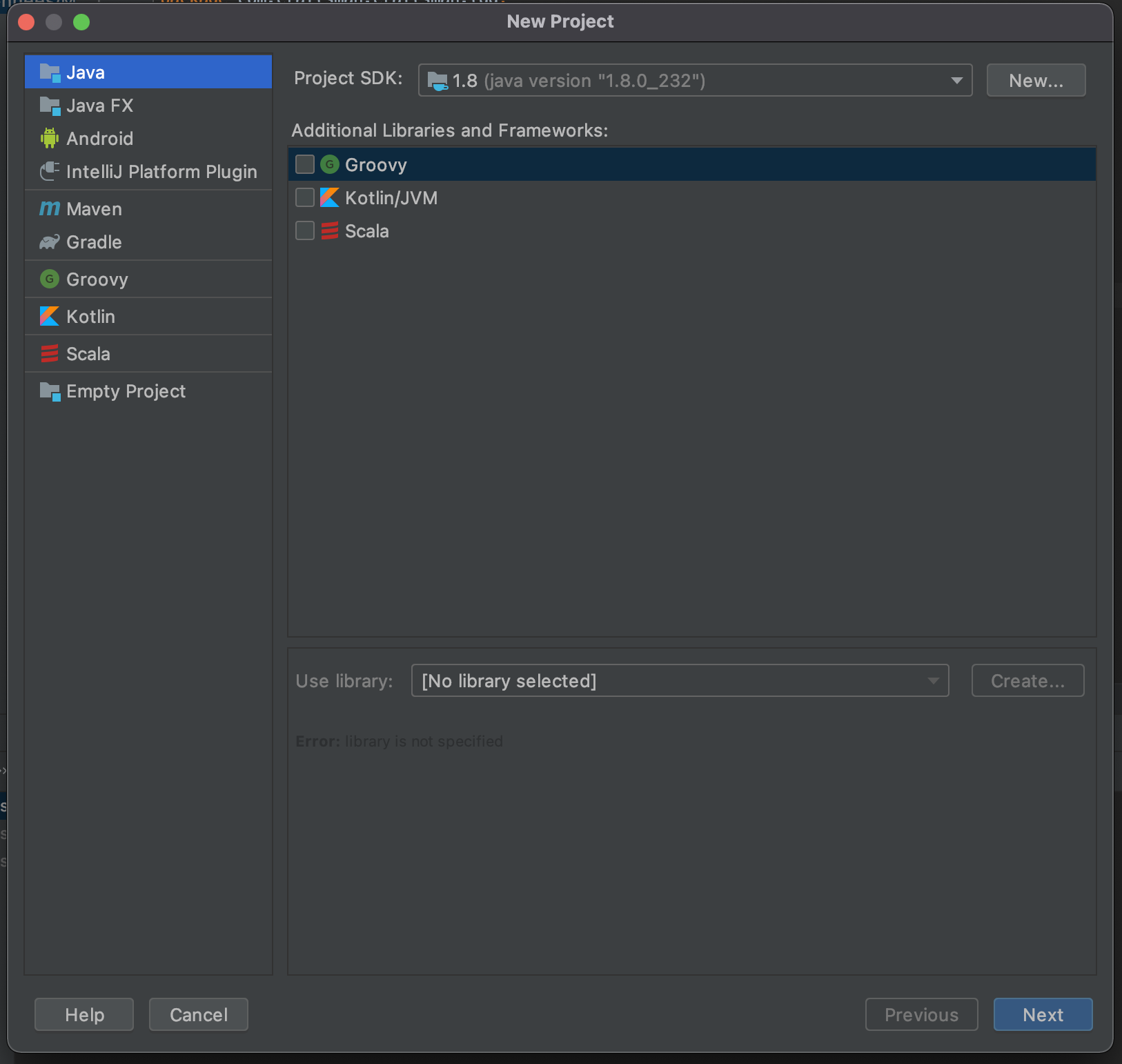Click the Kotlin/JVM framework label
Screen dimensions: 1122x1064
(391, 198)
